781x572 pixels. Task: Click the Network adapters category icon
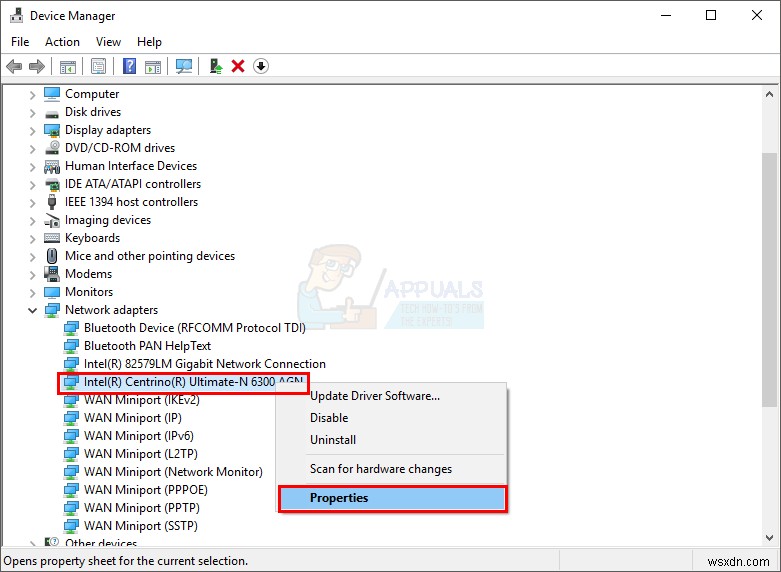click(52, 310)
